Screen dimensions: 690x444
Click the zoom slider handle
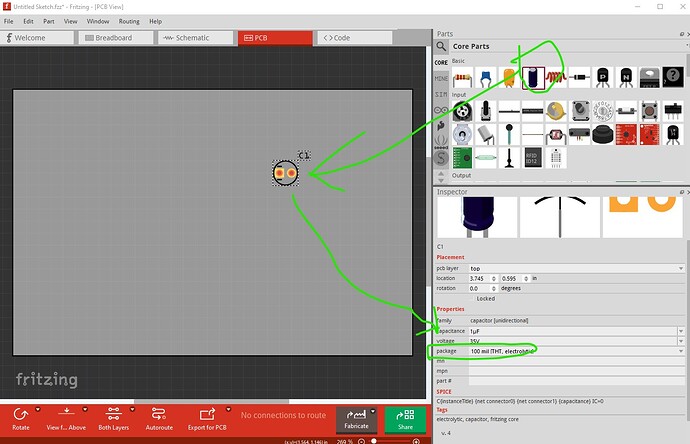click(374, 441)
